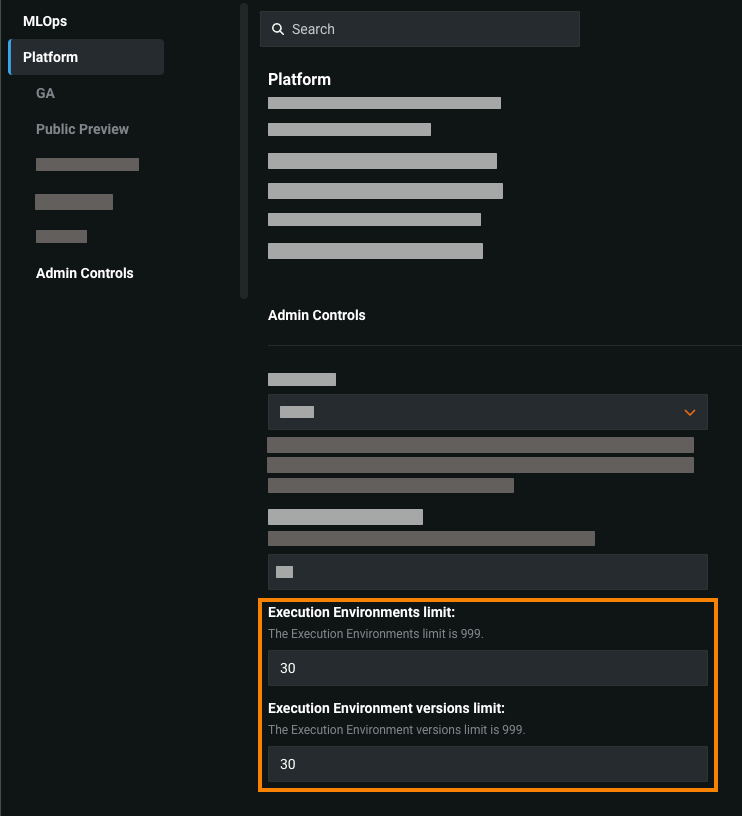Screen dimensions: 742x816
Task: Focus the Search text field
Action: pyautogui.click(x=430, y=30)
